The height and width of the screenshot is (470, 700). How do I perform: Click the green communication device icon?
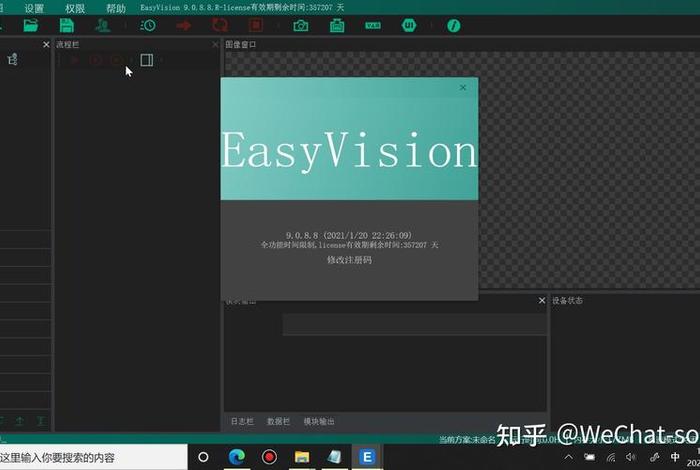click(x=337, y=25)
